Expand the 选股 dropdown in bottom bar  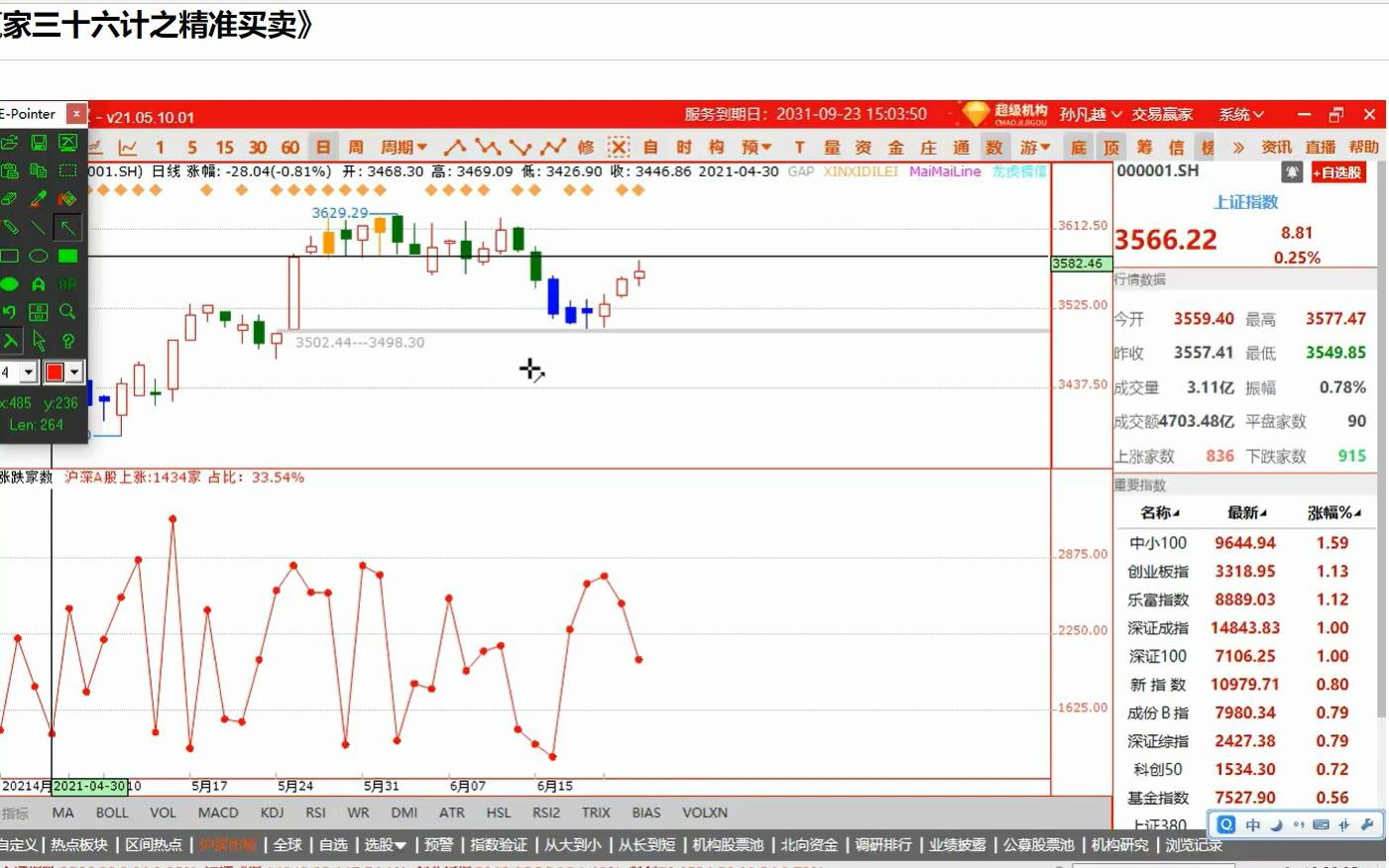(x=385, y=845)
